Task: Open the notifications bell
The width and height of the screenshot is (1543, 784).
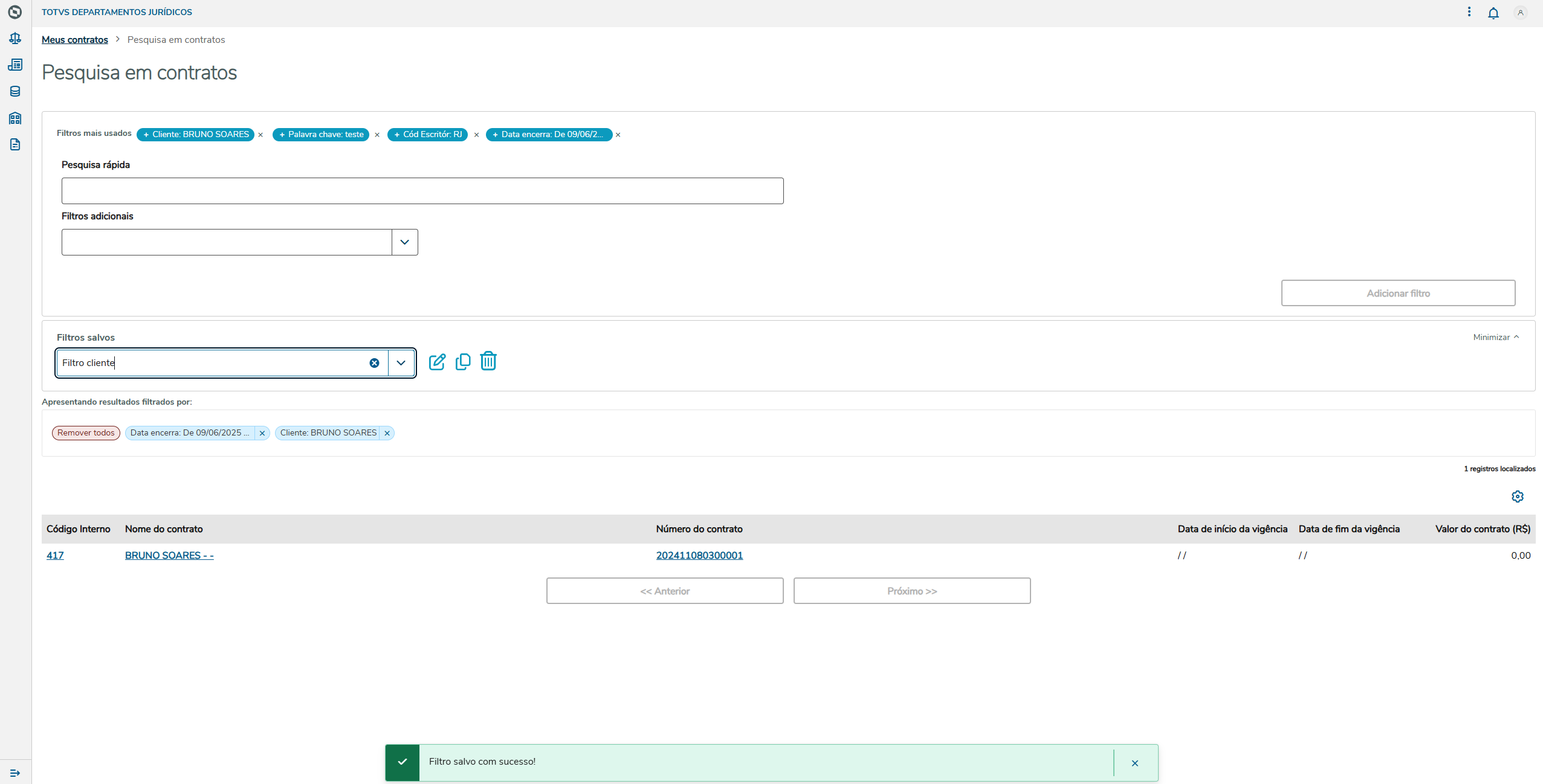Action: (x=1493, y=13)
